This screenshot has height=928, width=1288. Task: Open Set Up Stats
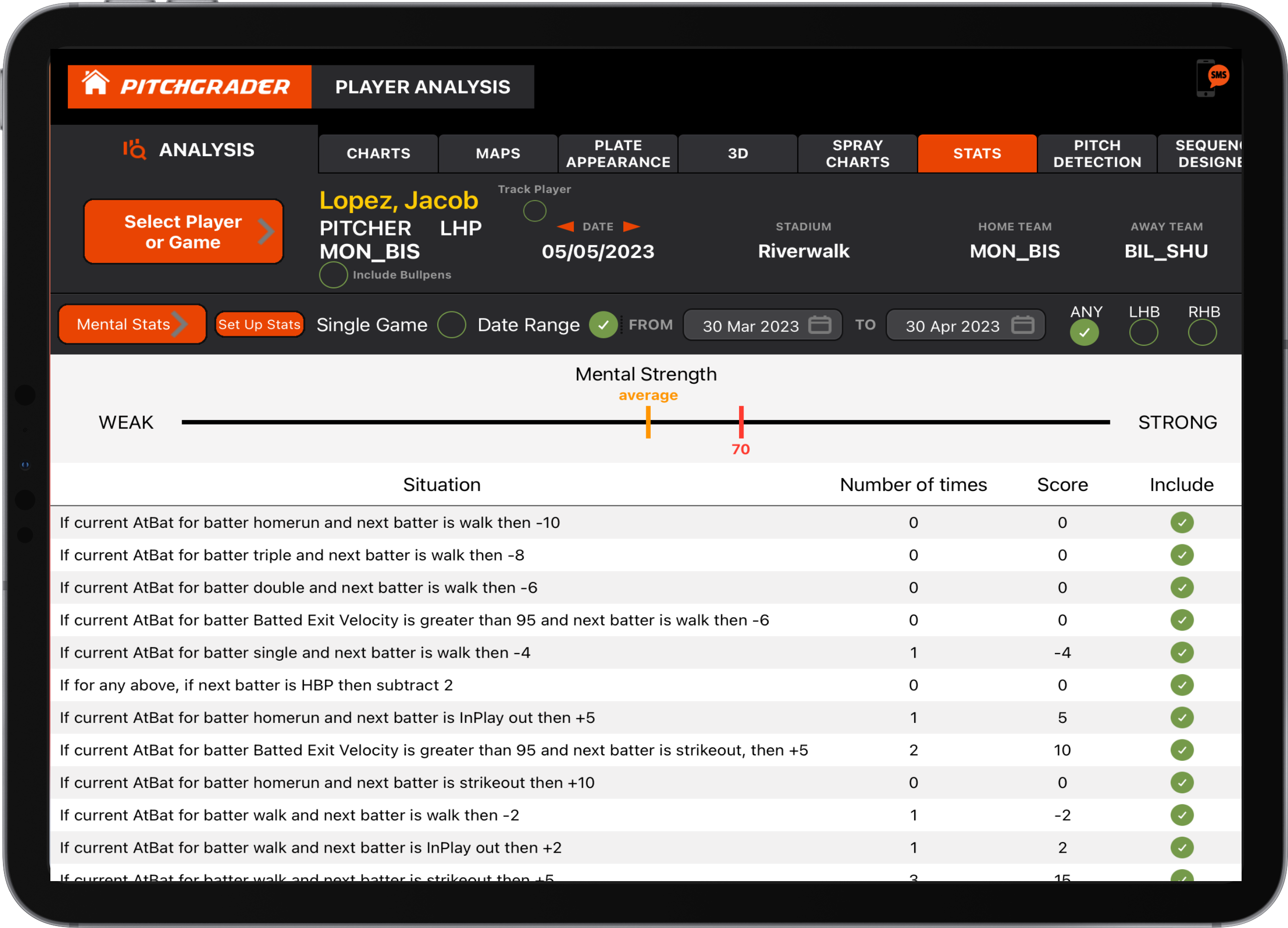click(259, 324)
